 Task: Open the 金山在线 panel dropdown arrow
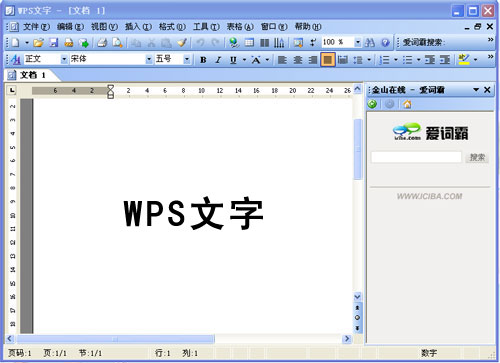(476, 89)
